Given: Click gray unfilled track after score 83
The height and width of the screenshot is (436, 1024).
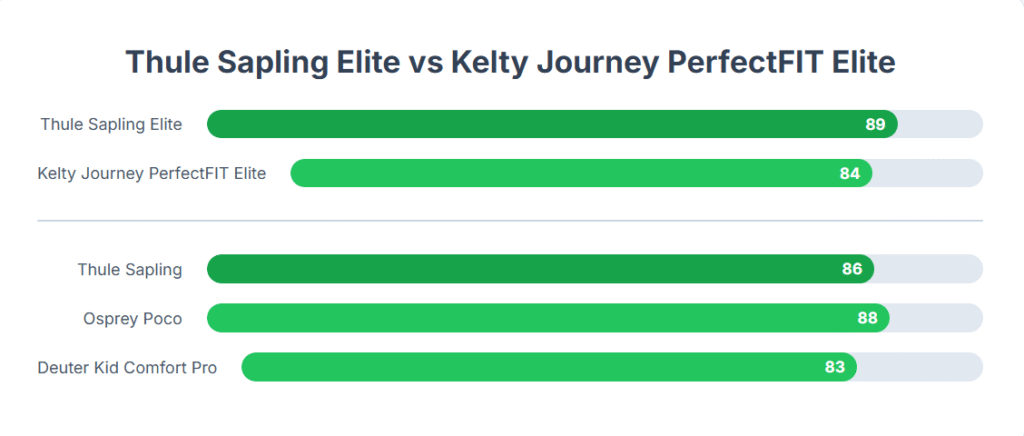Looking at the screenshot, I should (x=920, y=367).
